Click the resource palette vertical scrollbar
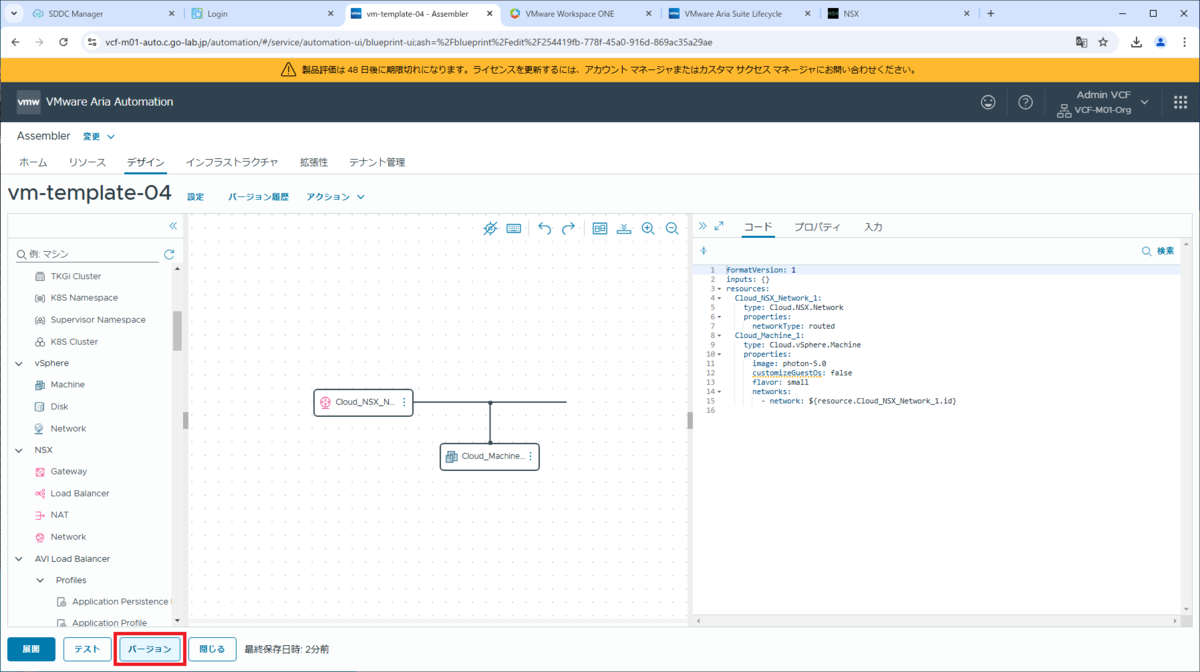Screen dimensions: 1200x672 (177, 330)
